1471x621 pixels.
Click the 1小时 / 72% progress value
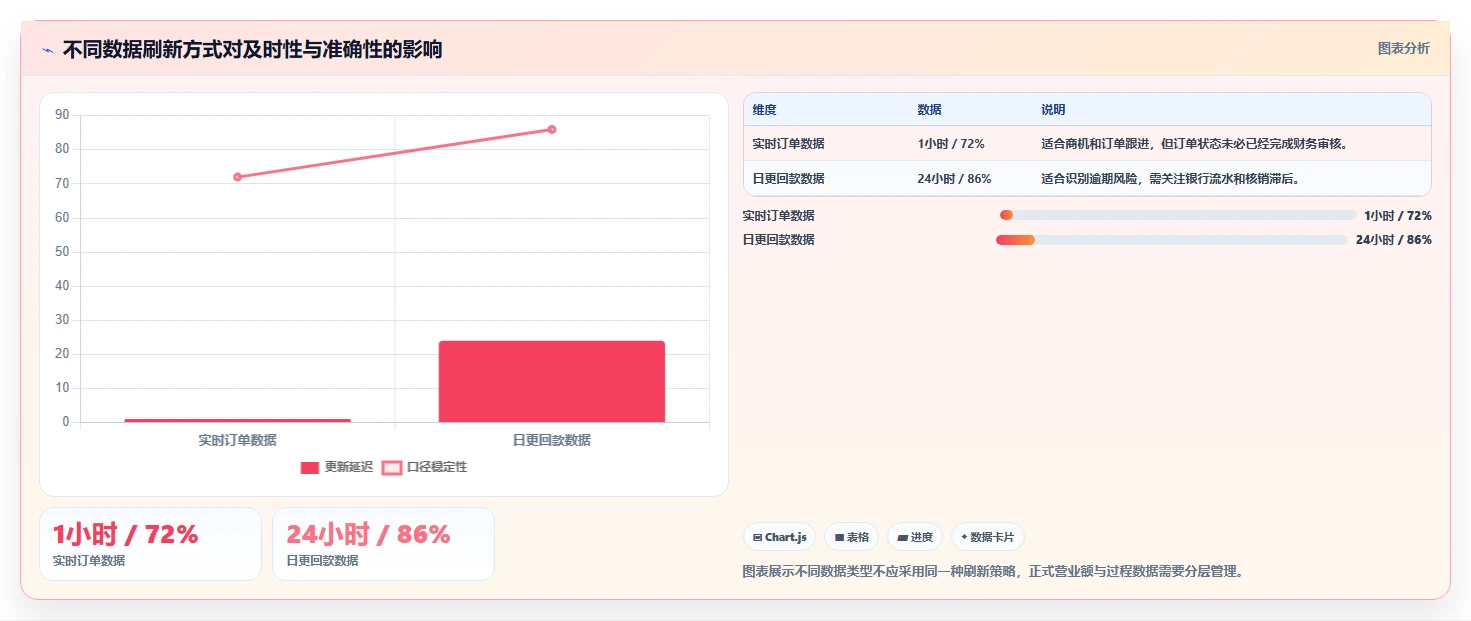[1398, 215]
